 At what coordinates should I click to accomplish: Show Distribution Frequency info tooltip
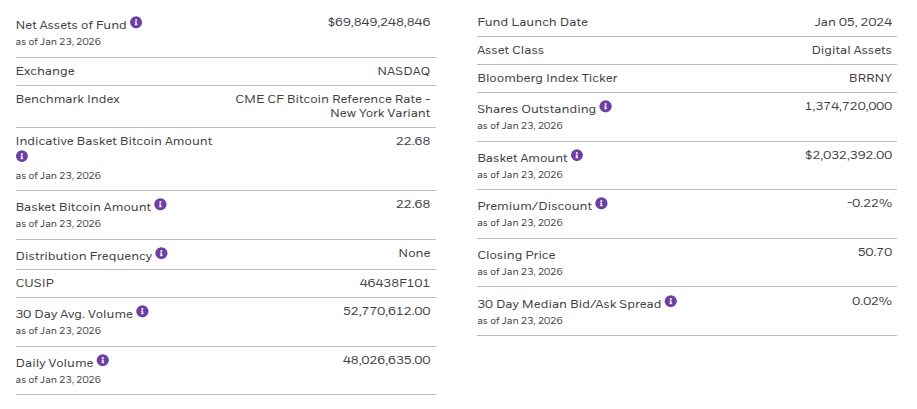click(161, 254)
